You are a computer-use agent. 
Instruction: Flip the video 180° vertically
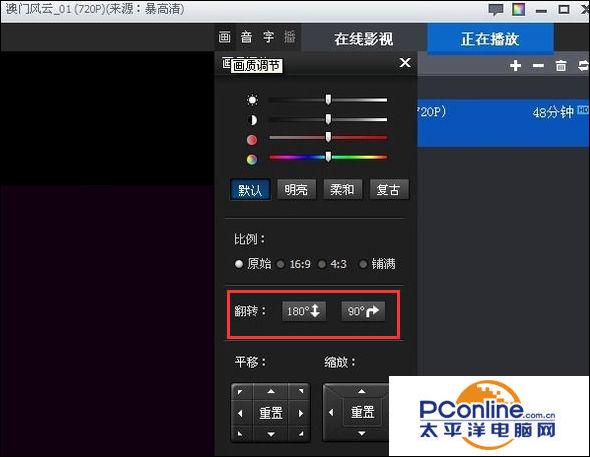pos(304,311)
